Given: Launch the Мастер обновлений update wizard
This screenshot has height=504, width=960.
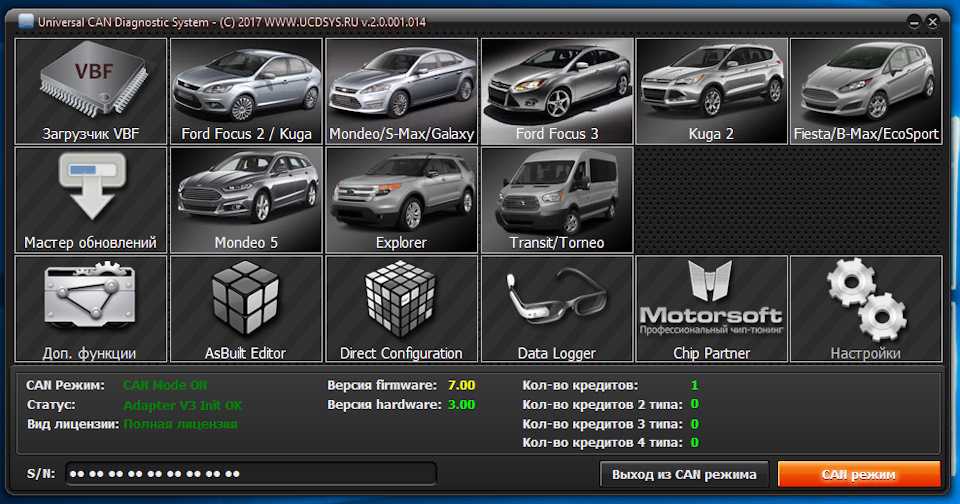Looking at the screenshot, I should click(91, 200).
